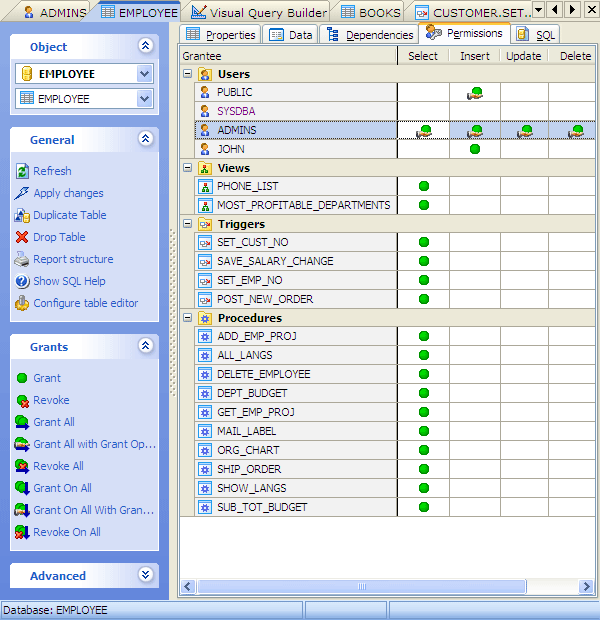Image resolution: width=600 pixels, height=620 pixels.
Task: Toggle Select permission for DEPT_BUDGET procedure
Action: 424,393
